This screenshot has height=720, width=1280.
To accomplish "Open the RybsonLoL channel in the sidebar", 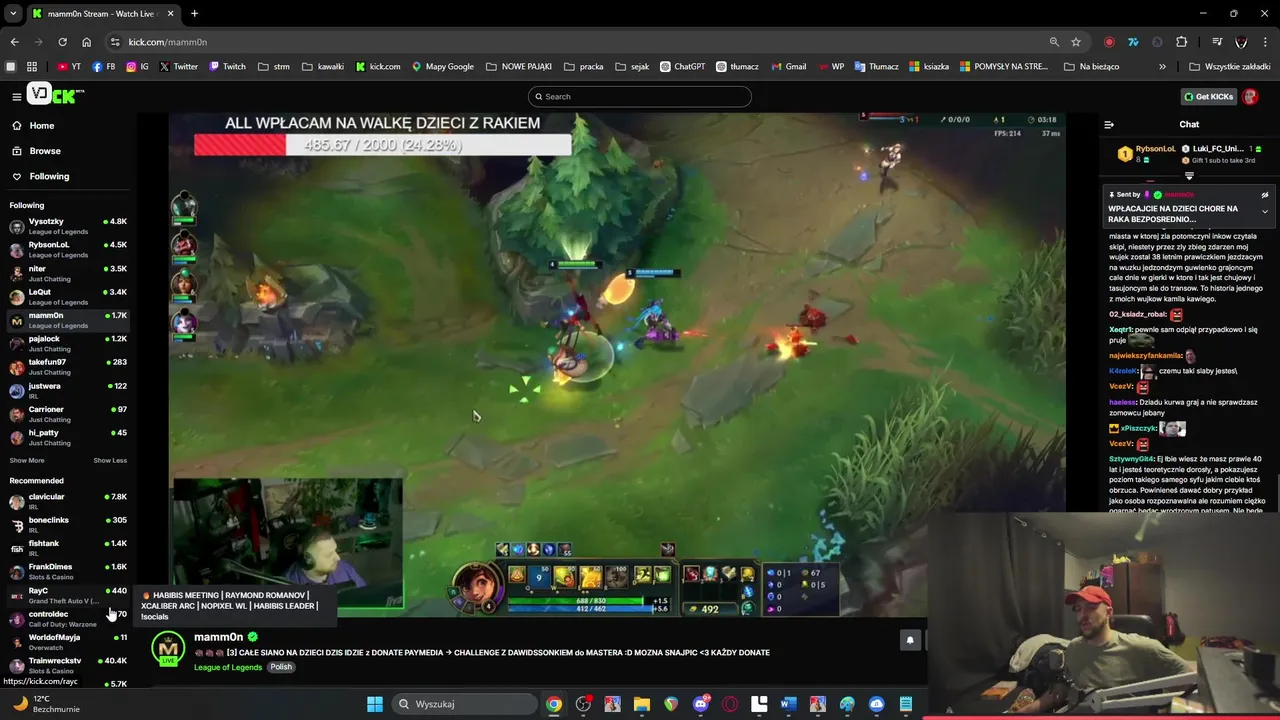I will point(68,249).
